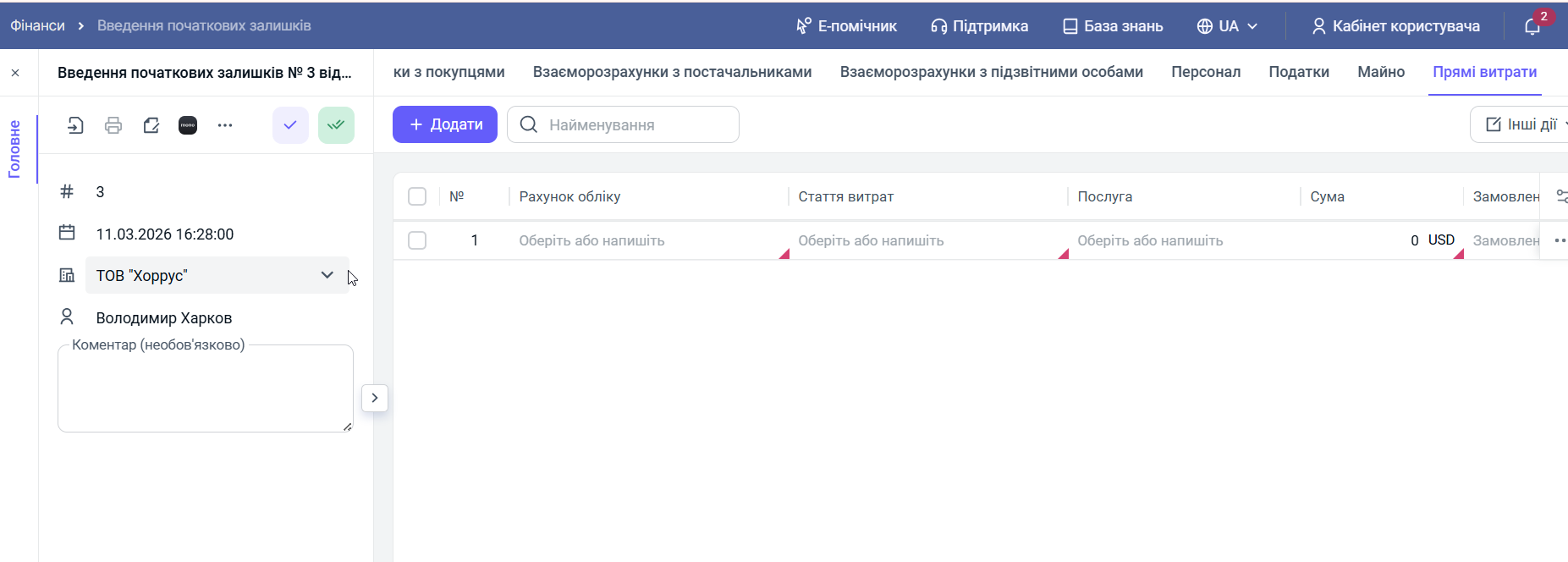Viewport: 1568px width, 562px height.
Task: Toggle the select-all checkbox in table header
Action: [x=417, y=196]
